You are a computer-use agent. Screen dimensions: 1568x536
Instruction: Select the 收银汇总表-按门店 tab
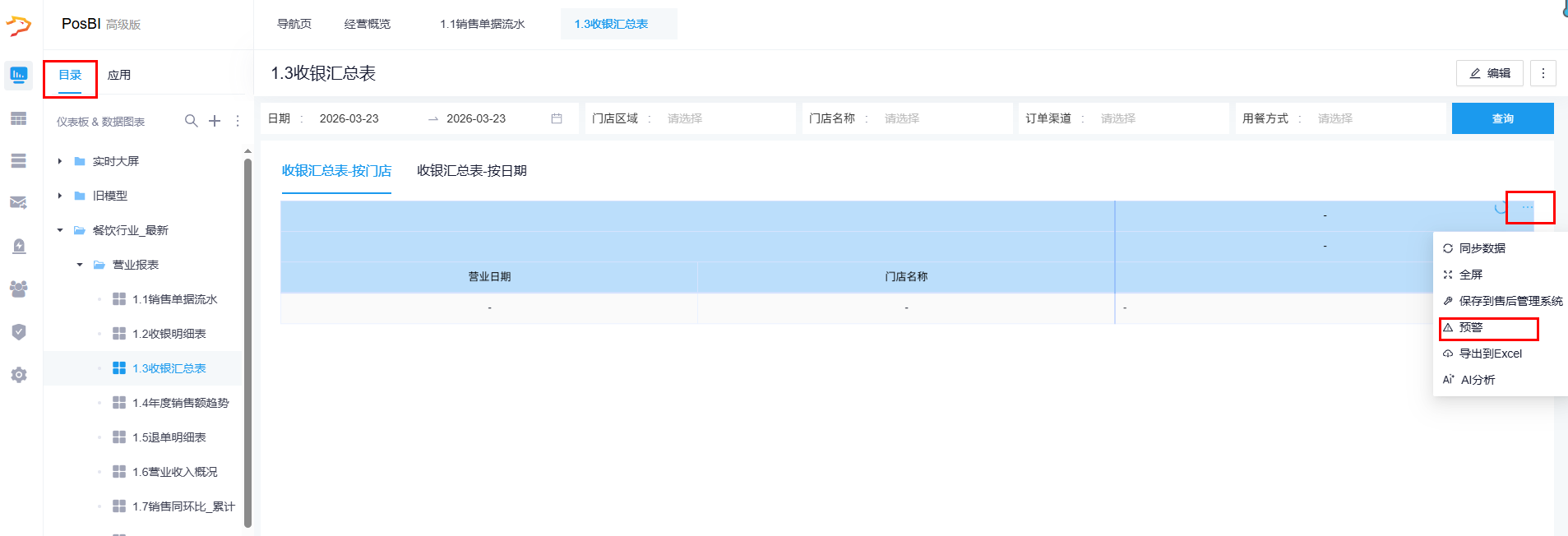click(336, 171)
